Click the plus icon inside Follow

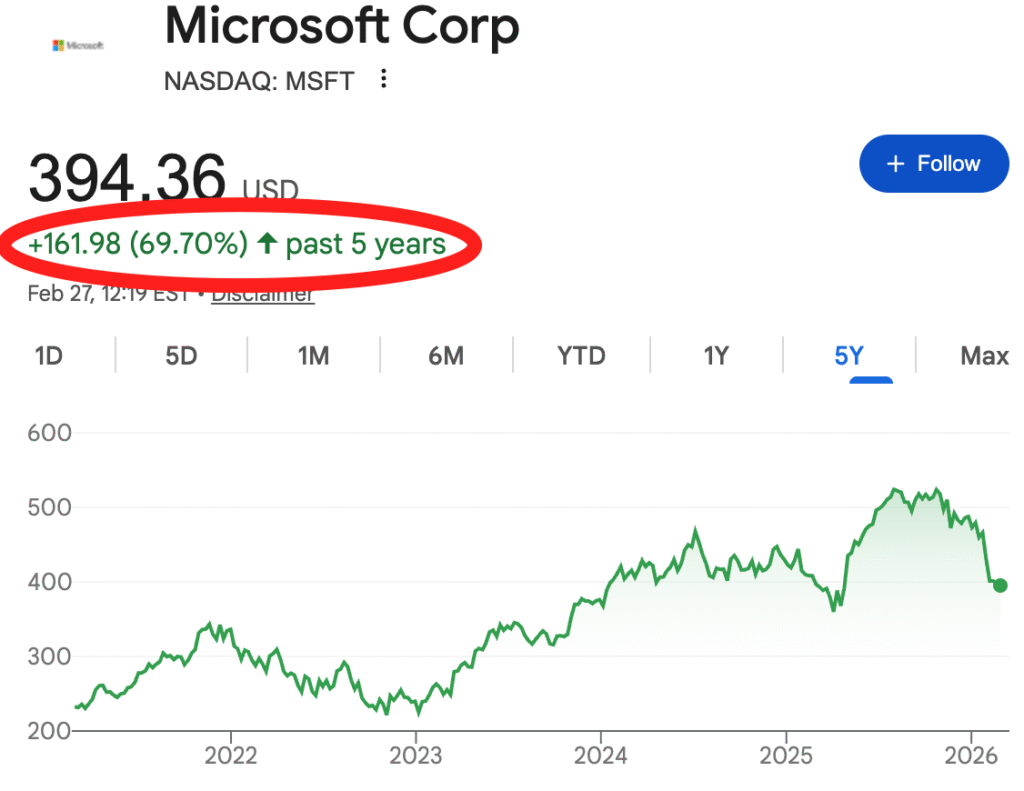tap(896, 164)
